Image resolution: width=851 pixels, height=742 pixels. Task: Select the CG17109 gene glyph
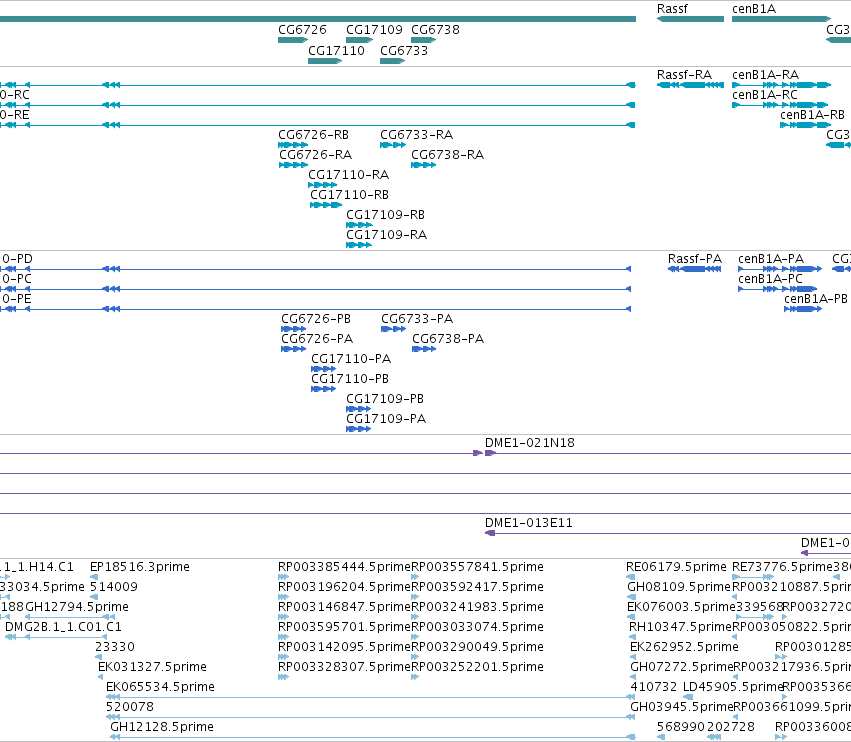[359, 40]
